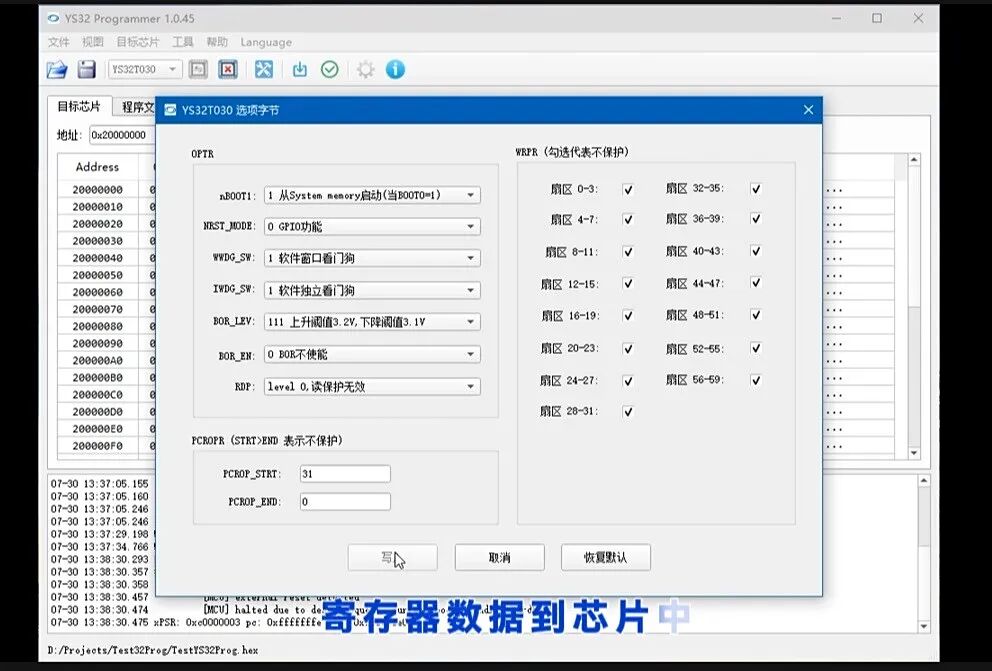
Task: Click the 写入 write button
Action: click(x=392, y=557)
